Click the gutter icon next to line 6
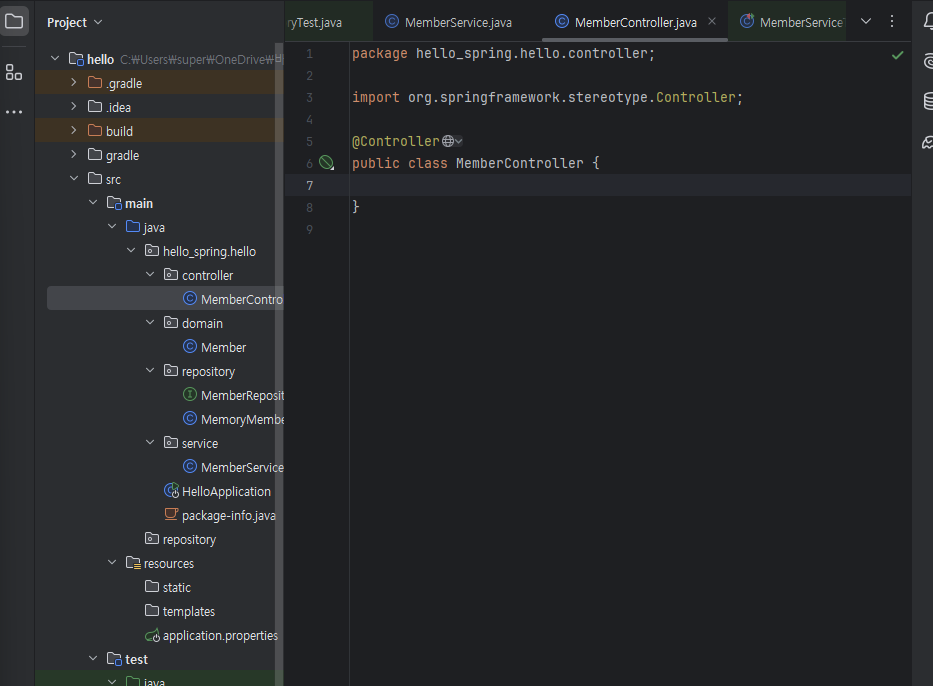Viewport: 933px width, 686px height. (x=327, y=162)
